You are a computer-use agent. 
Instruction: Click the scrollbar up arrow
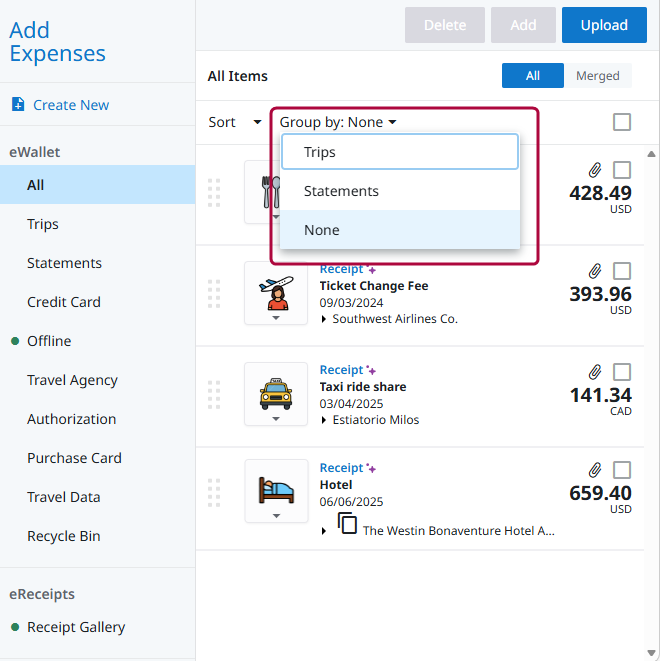click(x=652, y=154)
